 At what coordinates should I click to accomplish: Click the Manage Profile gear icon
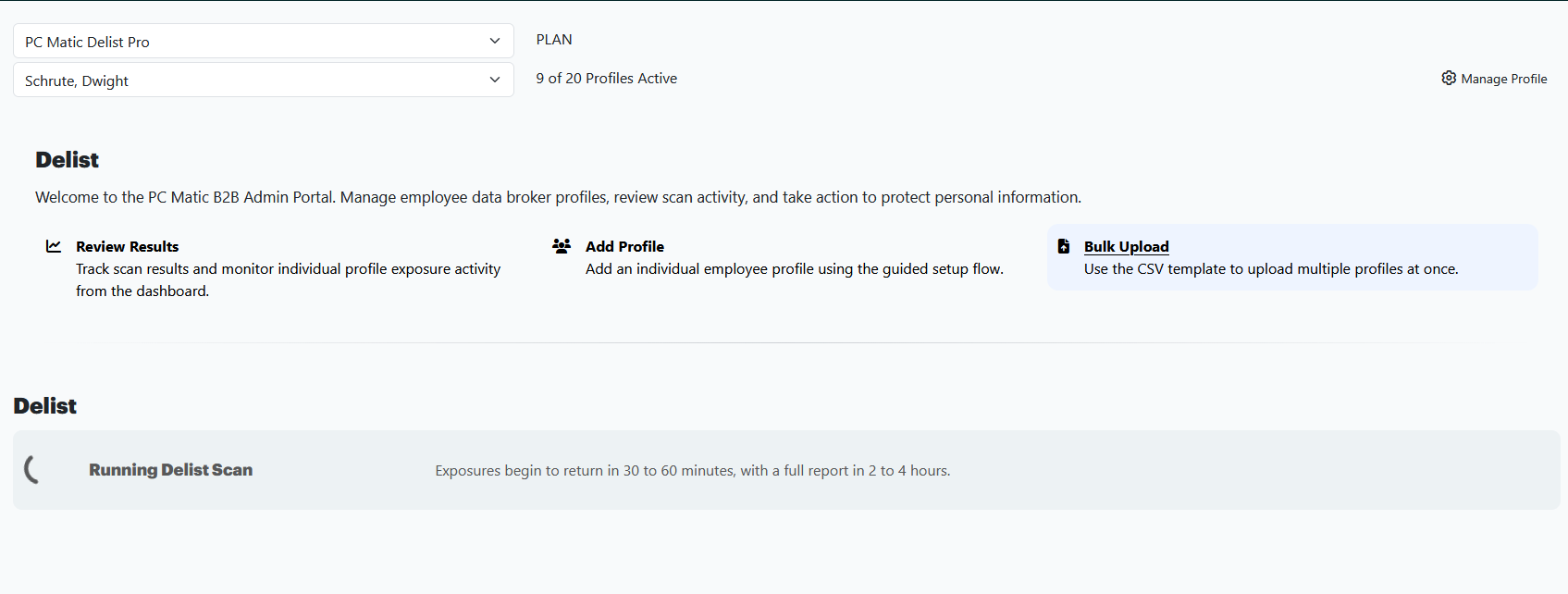click(x=1449, y=78)
